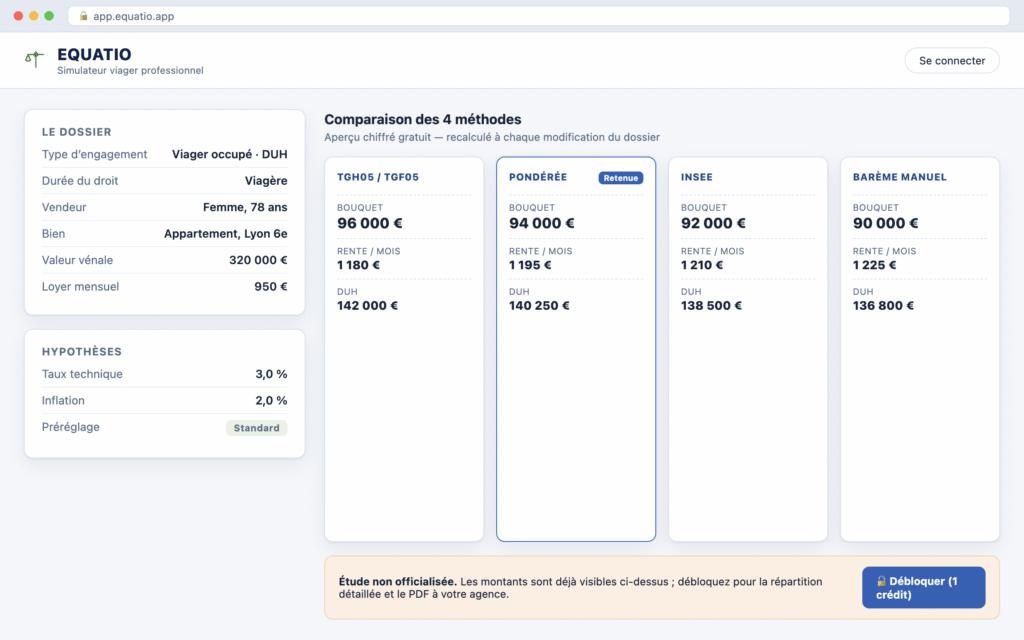The width and height of the screenshot is (1024, 640).
Task: Click the Se connecter button
Action: tap(952, 61)
